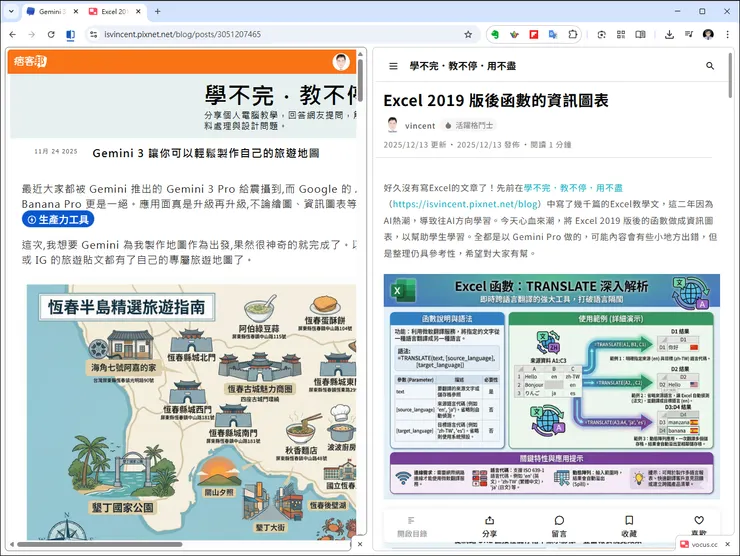Screen dimensions: 740x556
Task: Click author name vincent
Action: [x=420, y=126]
